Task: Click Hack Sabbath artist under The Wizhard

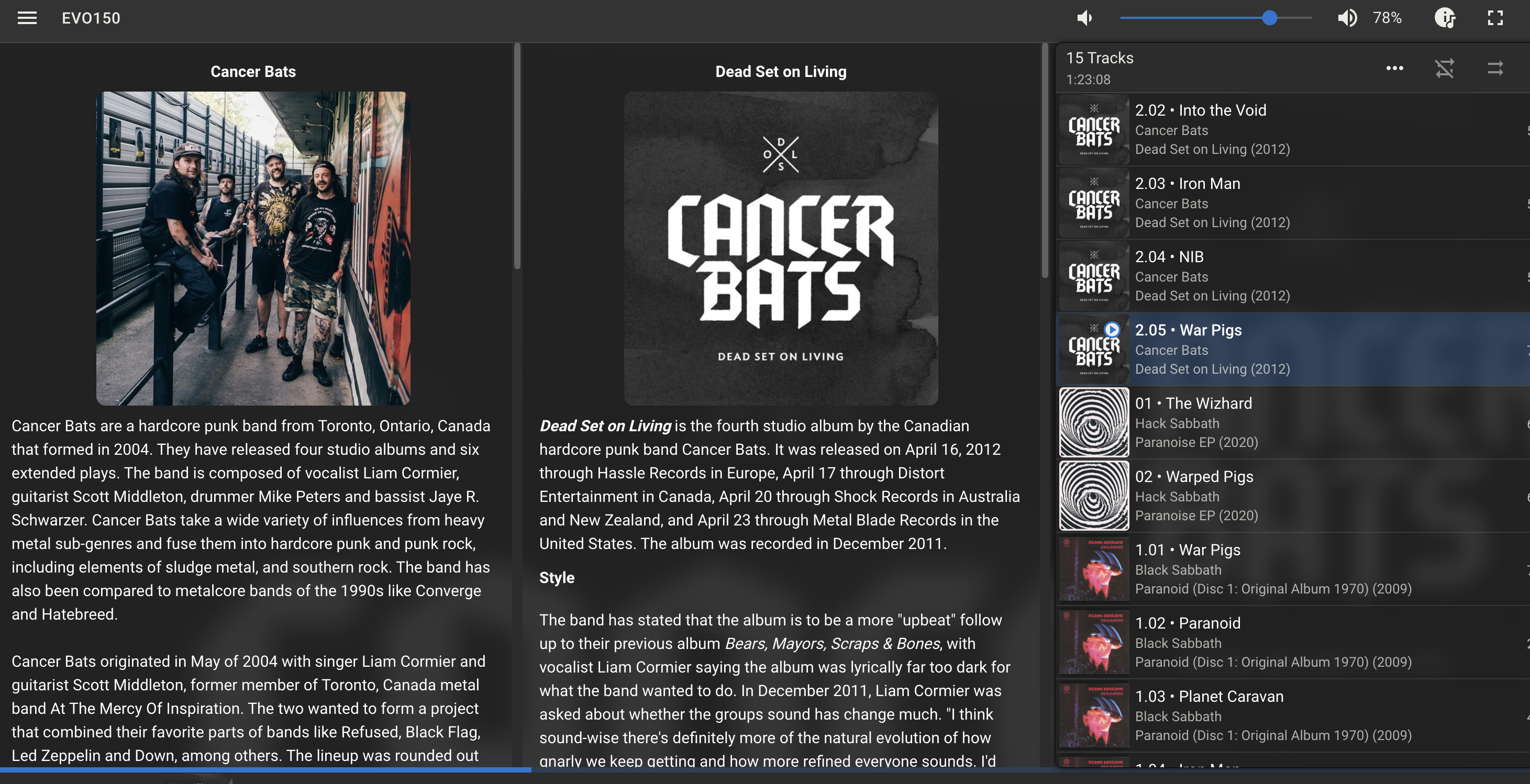Action: (x=1177, y=423)
